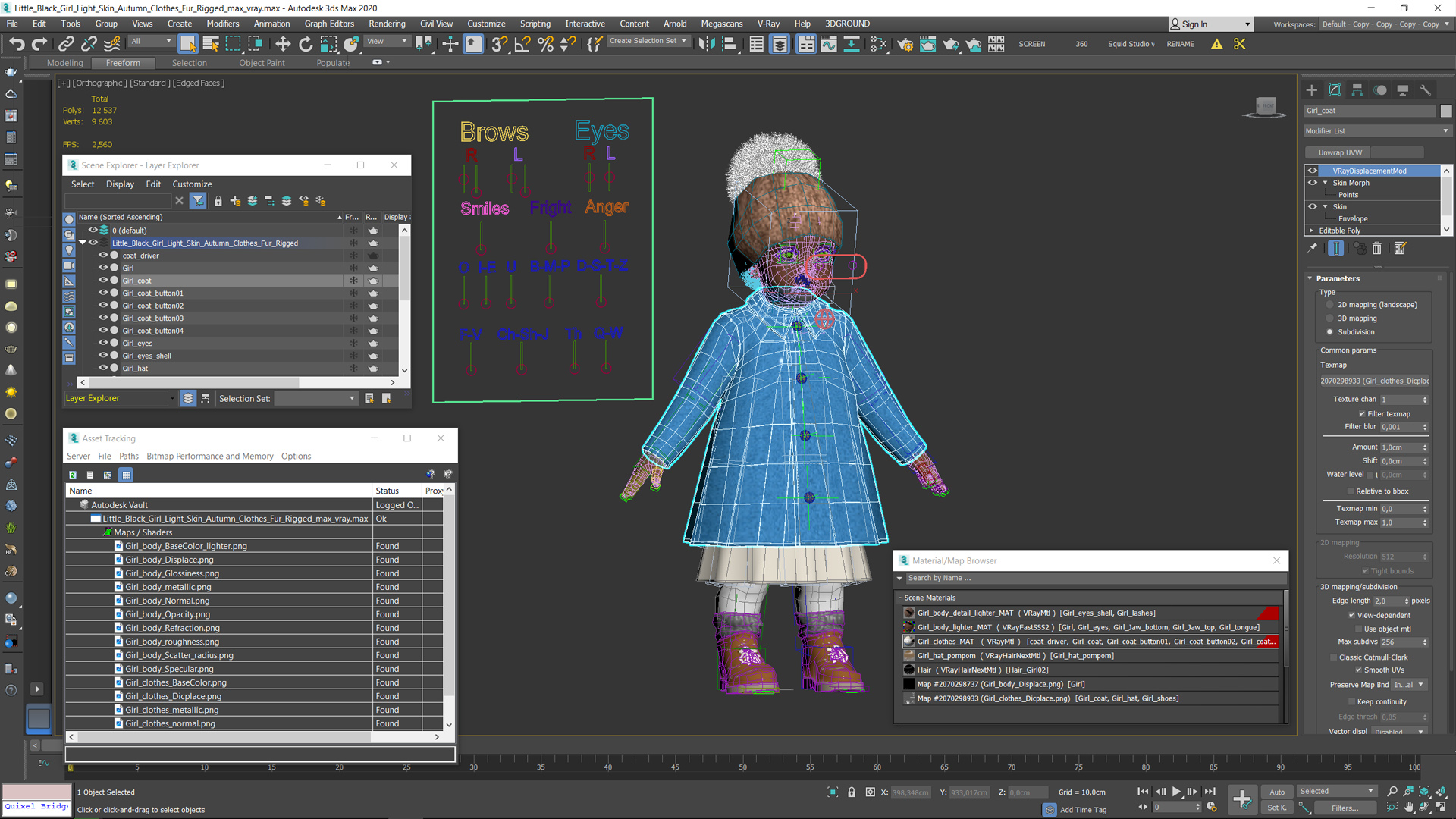This screenshot has width=1456, height=819.
Task: Open Render Setup teapot icon
Action: click(x=905, y=44)
